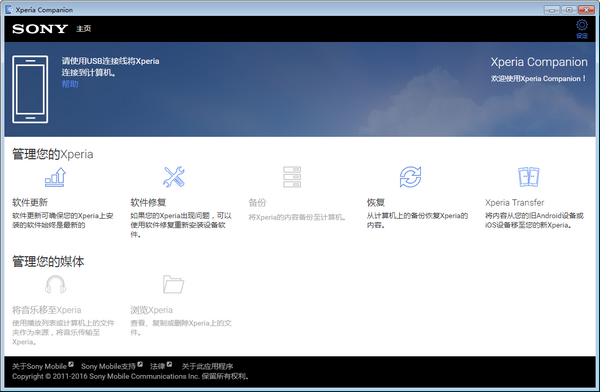This screenshot has width=600, height=392.
Task: Click external link icon beside 法律
Action: pyautogui.click(x=169, y=364)
